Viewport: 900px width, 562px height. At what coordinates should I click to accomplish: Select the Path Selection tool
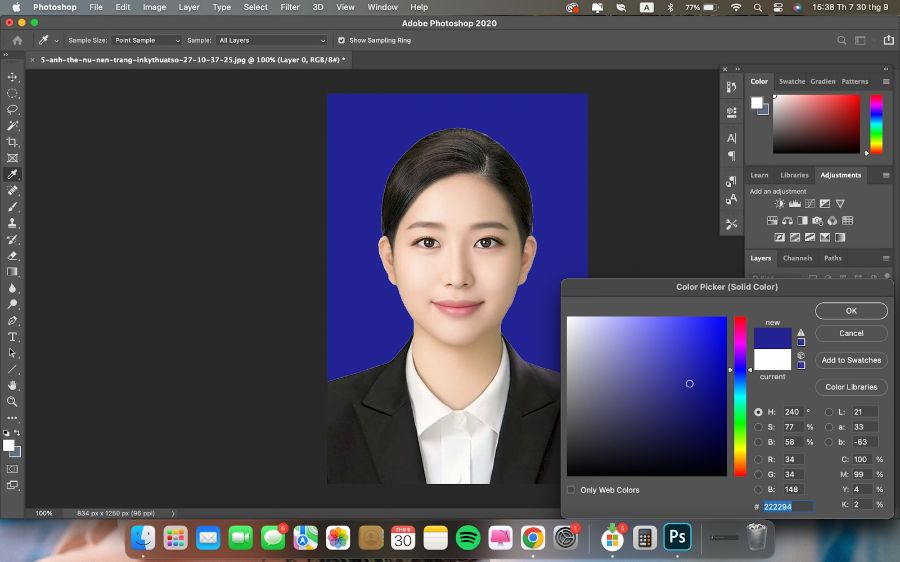point(12,353)
